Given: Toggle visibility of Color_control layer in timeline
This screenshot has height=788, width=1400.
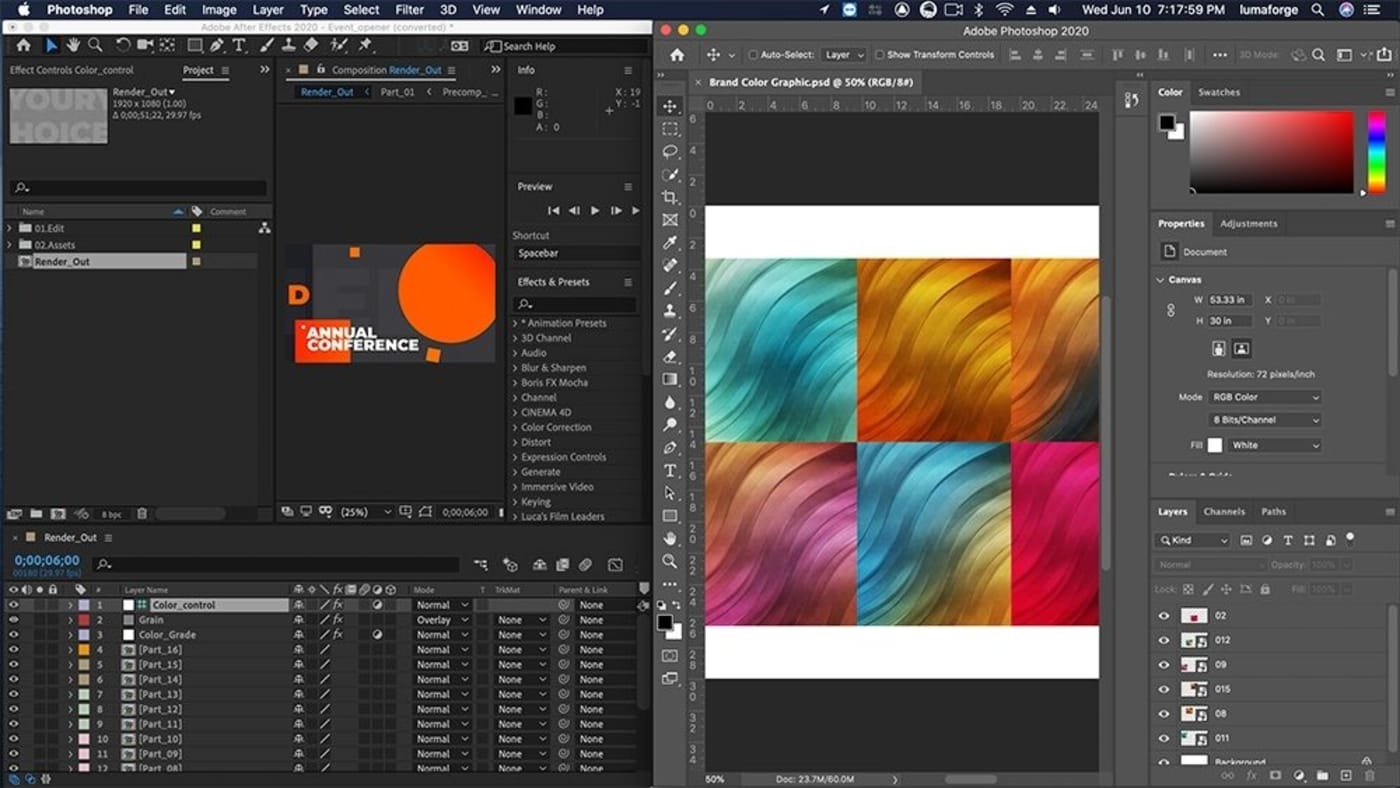Looking at the screenshot, I should [x=13, y=605].
